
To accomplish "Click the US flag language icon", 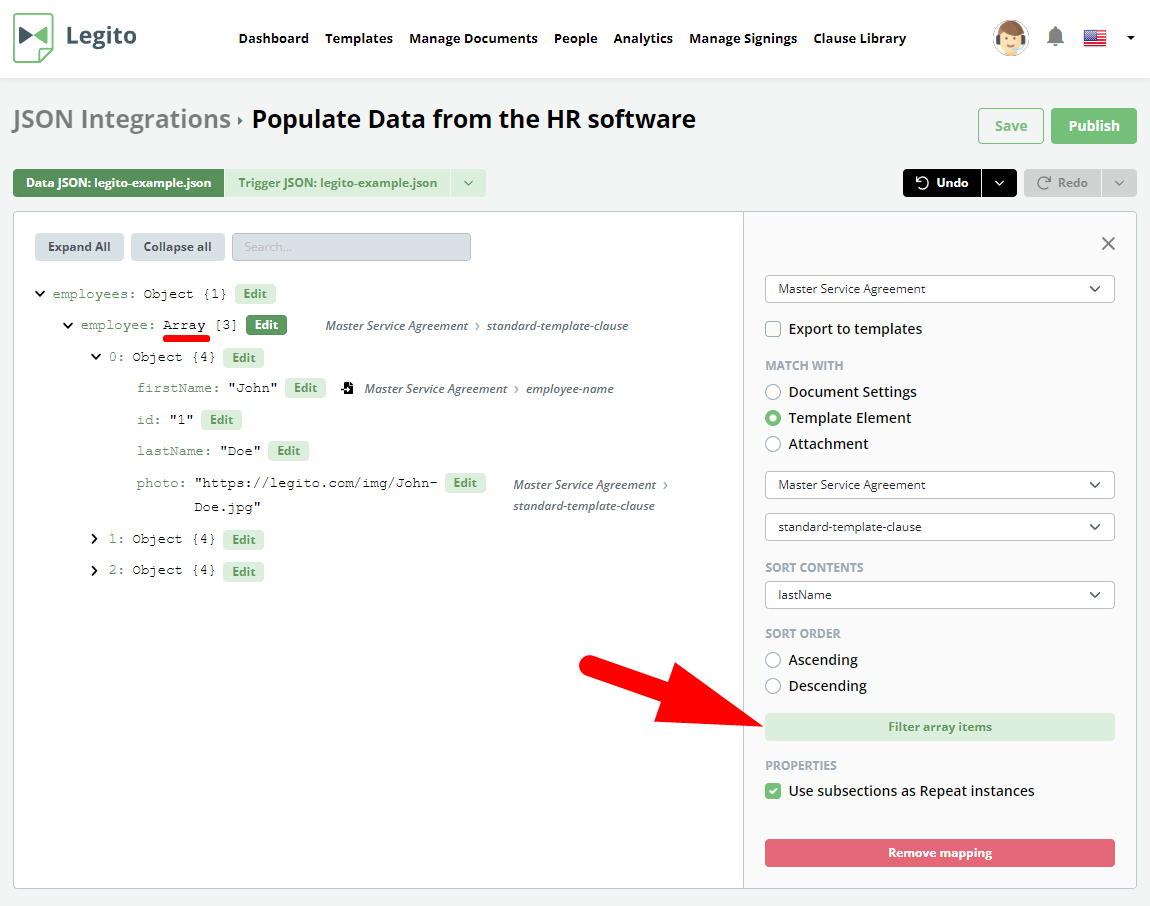I will tap(1094, 37).
